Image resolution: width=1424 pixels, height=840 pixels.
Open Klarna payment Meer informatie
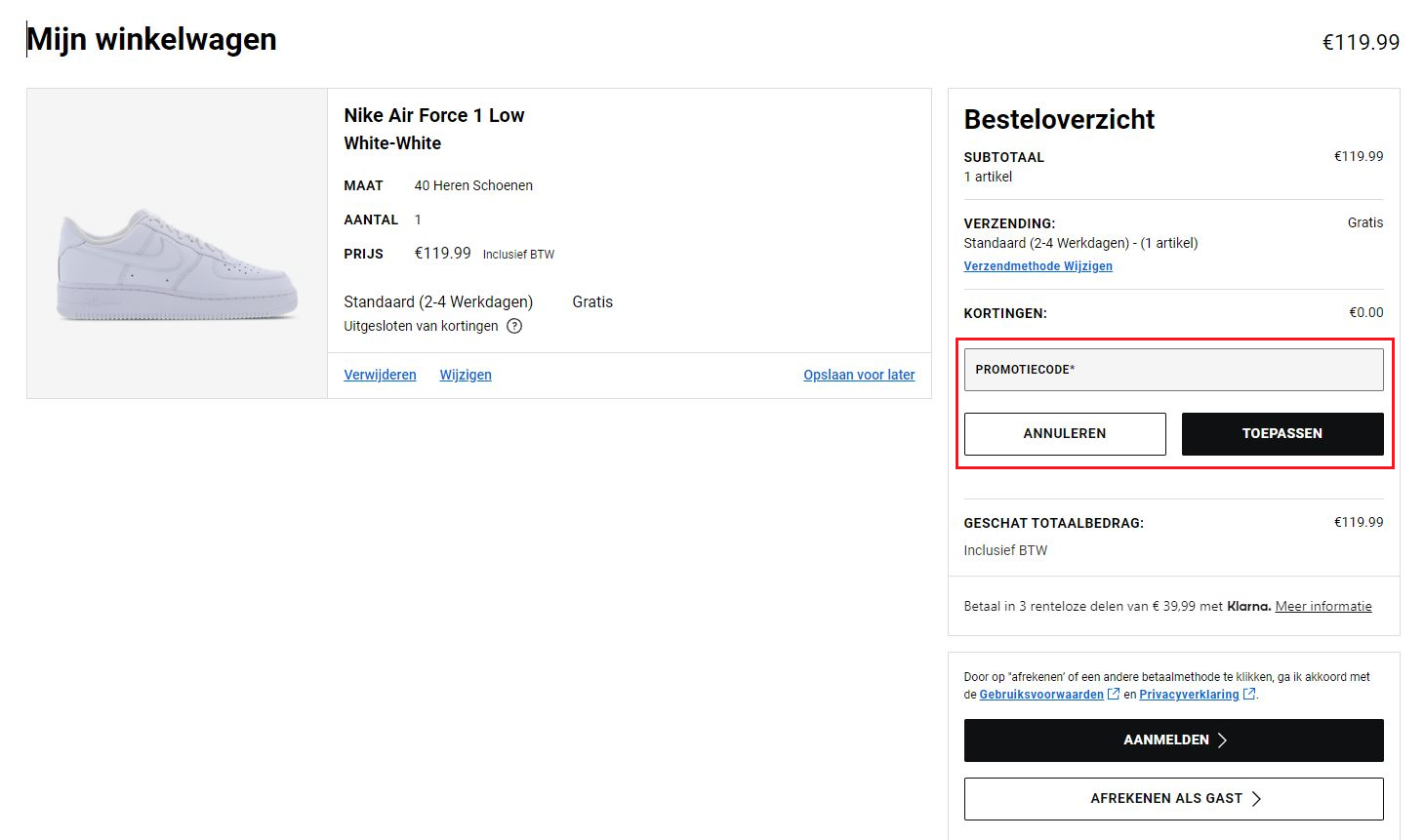pyautogui.click(x=1322, y=605)
